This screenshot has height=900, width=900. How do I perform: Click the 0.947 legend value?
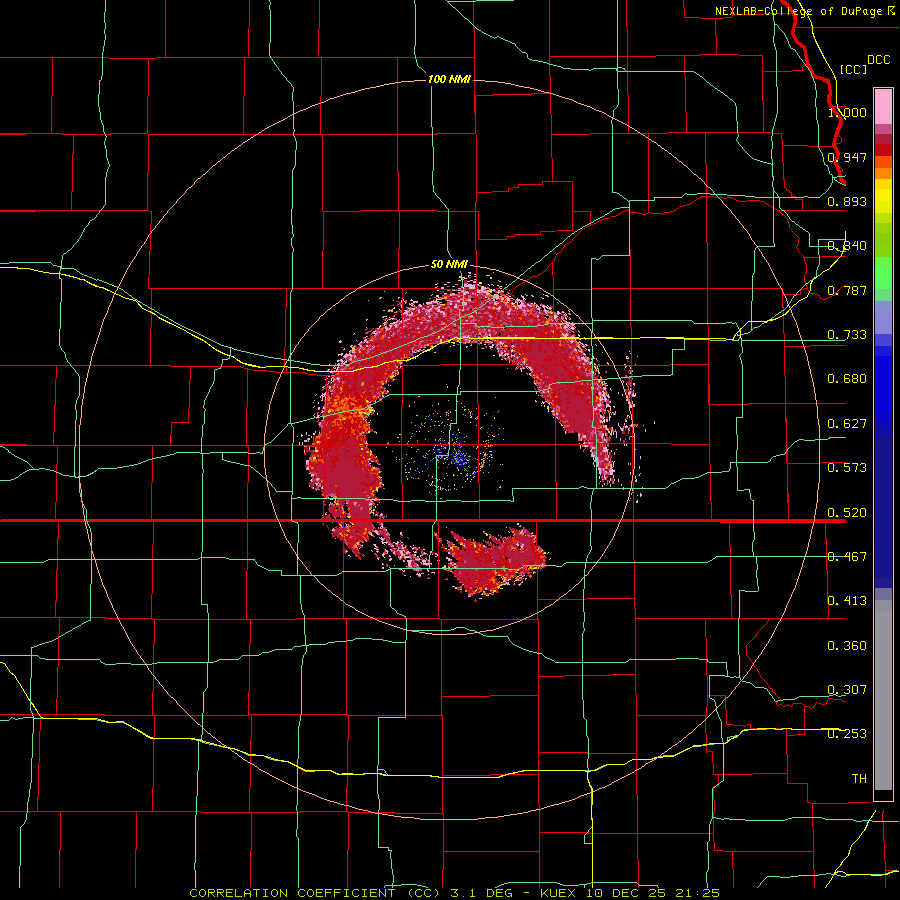point(847,157)
